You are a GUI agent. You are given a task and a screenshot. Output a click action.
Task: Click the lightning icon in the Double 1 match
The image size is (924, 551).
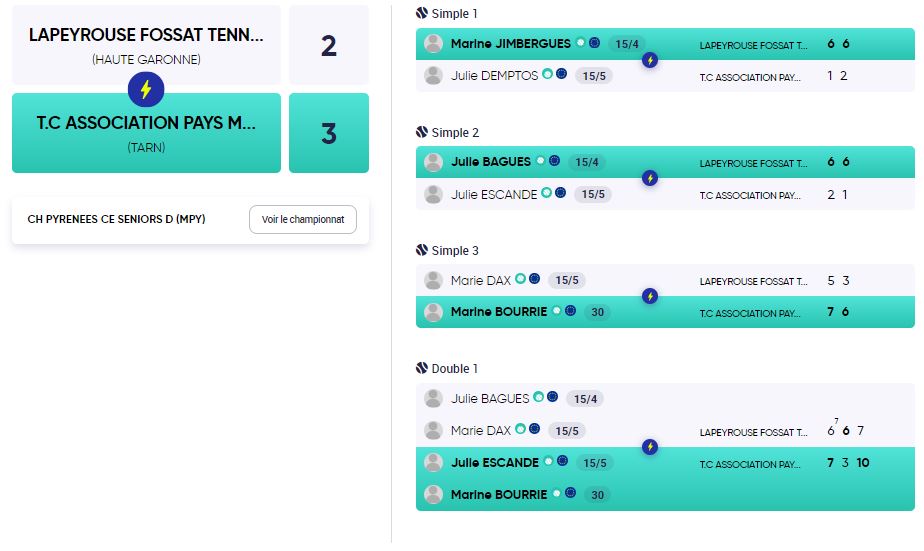click(650, 447)
